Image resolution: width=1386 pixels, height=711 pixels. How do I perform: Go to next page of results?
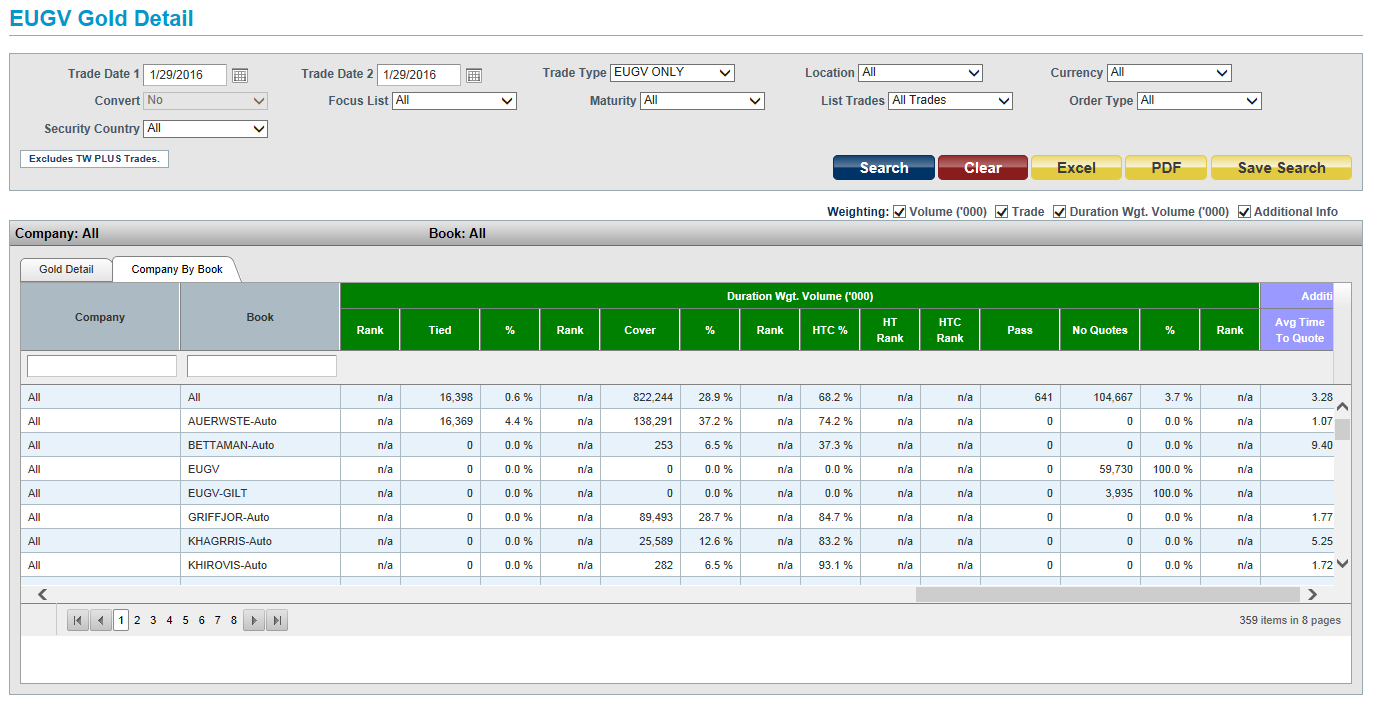coord(254,621)
